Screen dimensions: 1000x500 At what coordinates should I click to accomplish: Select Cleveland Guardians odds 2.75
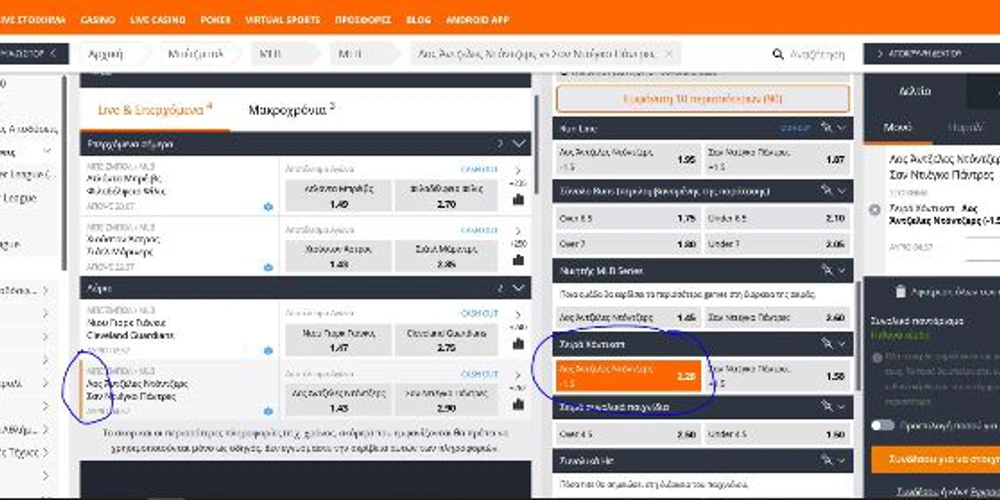click(x=446, y=340)
